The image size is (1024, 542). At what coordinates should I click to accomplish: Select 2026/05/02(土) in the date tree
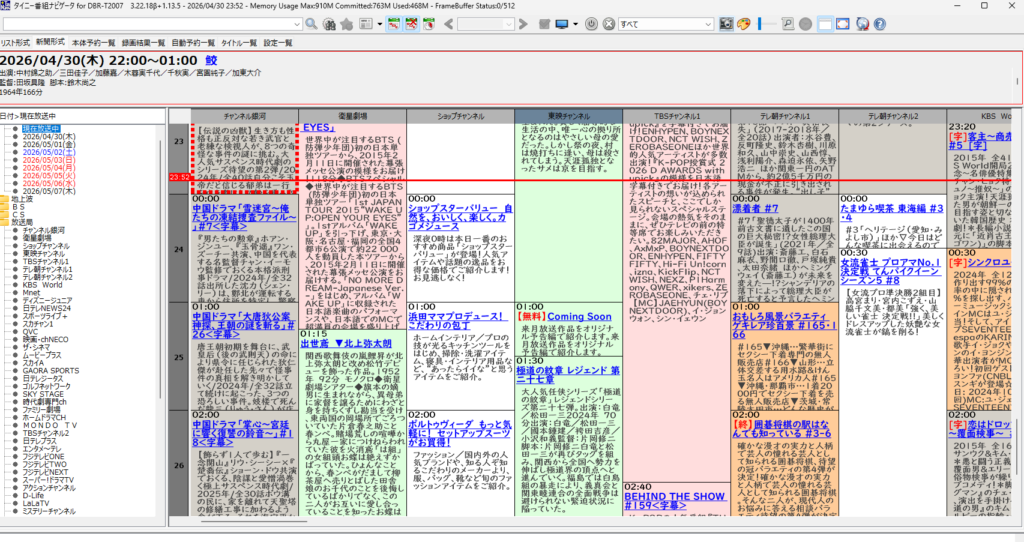tap(48, 151)
